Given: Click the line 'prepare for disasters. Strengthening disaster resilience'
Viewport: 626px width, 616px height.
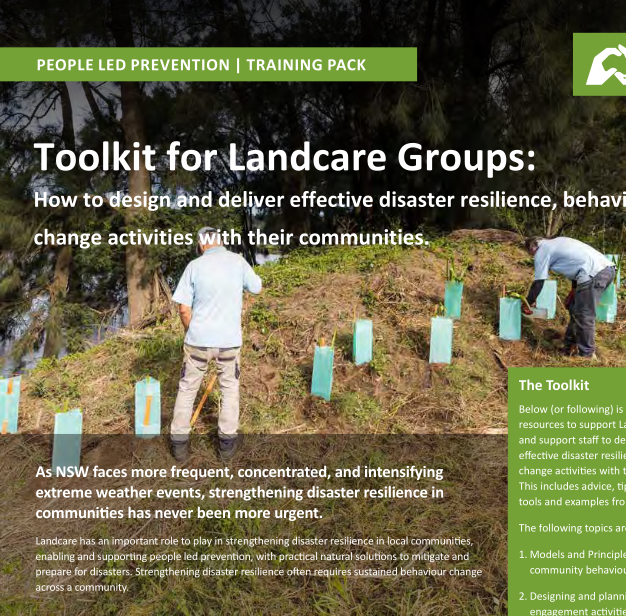Looking at the screenshot, I should (x=259, y=572).
